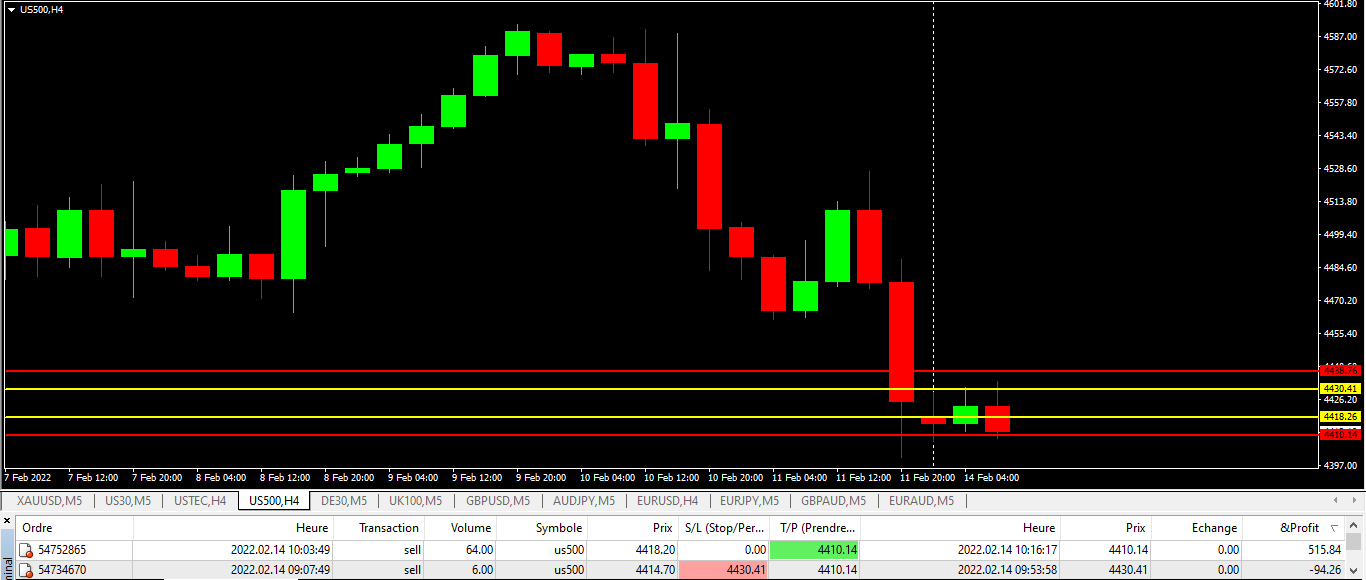
Task: Click the 4499.40 level on the price scale
Action: coord(1340,235)
